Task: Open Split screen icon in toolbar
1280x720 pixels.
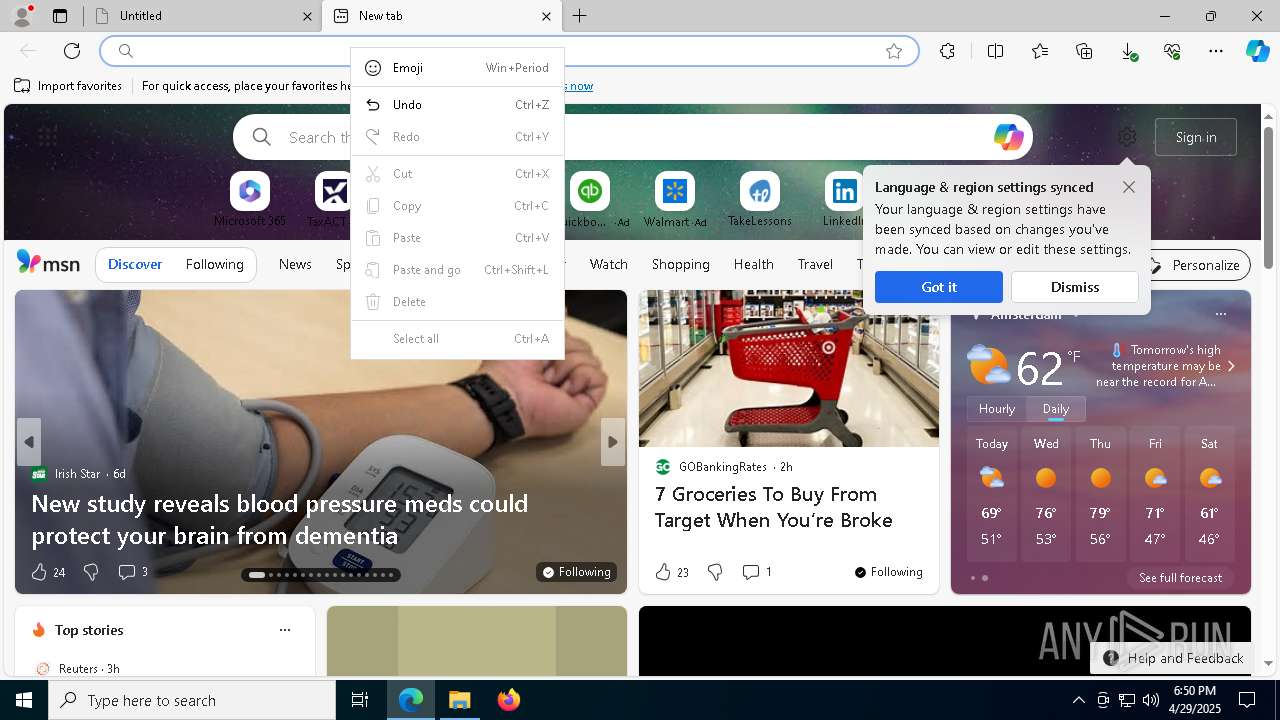Action: tap(995, 51)
